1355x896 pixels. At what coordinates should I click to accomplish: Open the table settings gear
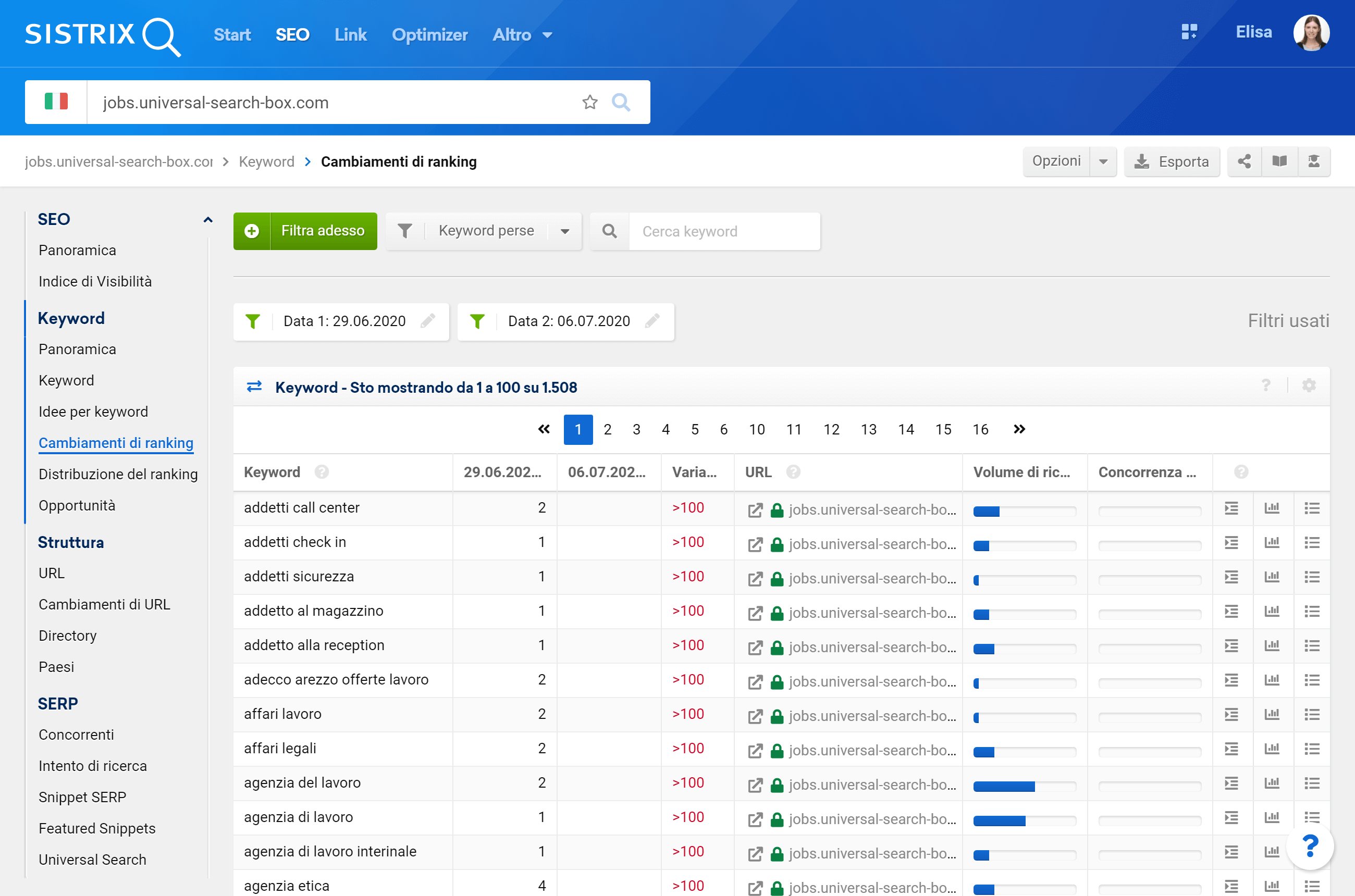1309,385
